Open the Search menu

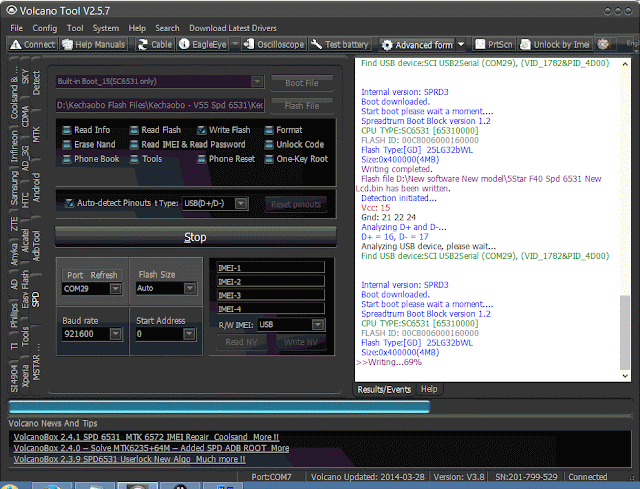pyautogui.click(x=167, y=28)
